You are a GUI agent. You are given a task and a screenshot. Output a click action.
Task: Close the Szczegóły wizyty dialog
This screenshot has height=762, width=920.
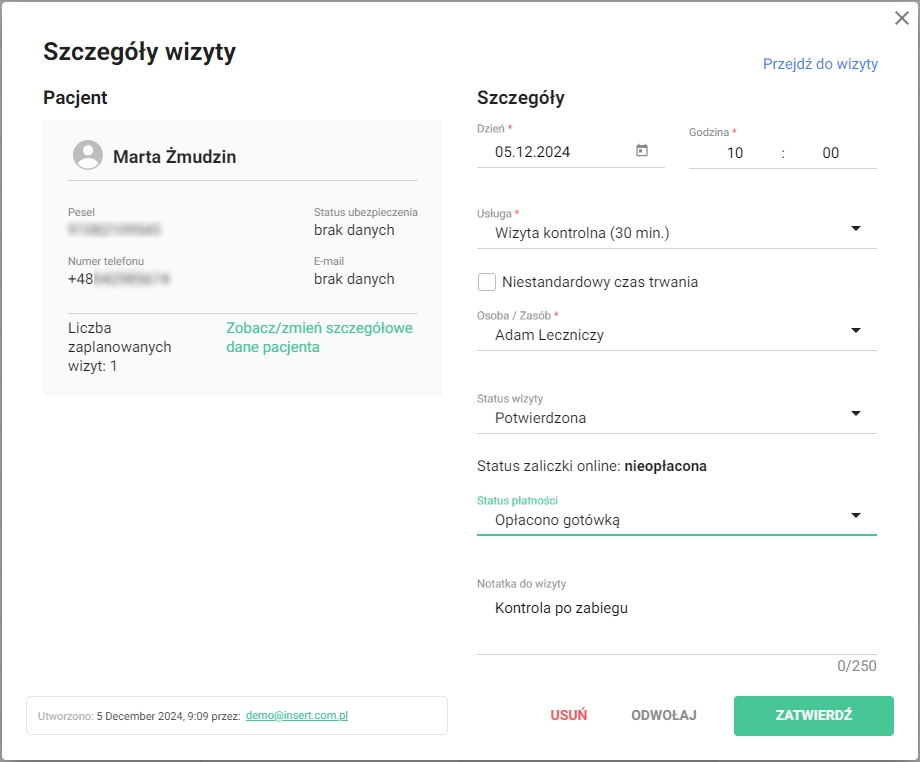[x=900, y=17]
